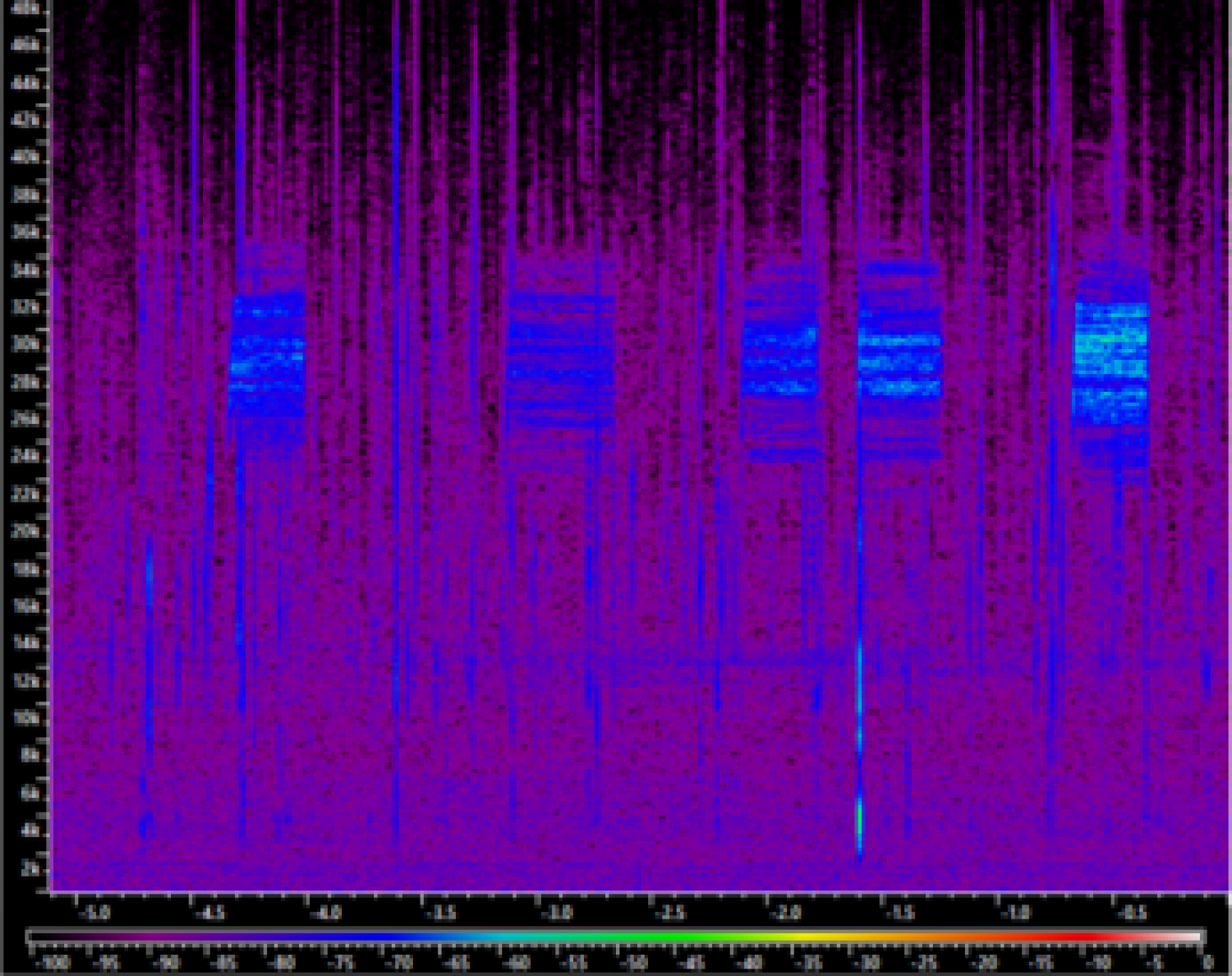Click the 40k frequency axis label
This screenshot has width=1232, height=976.
click(25, 157)
